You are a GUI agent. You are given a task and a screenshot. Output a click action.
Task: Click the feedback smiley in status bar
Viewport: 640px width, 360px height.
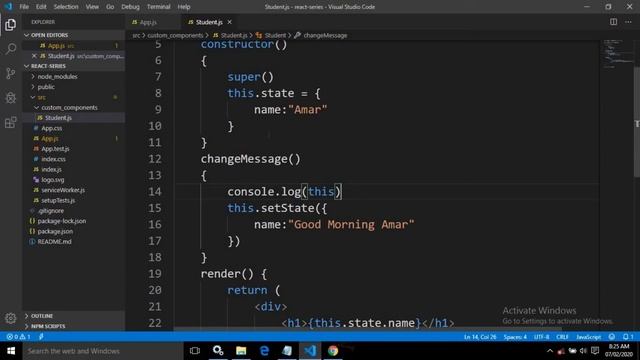[611, 337]
